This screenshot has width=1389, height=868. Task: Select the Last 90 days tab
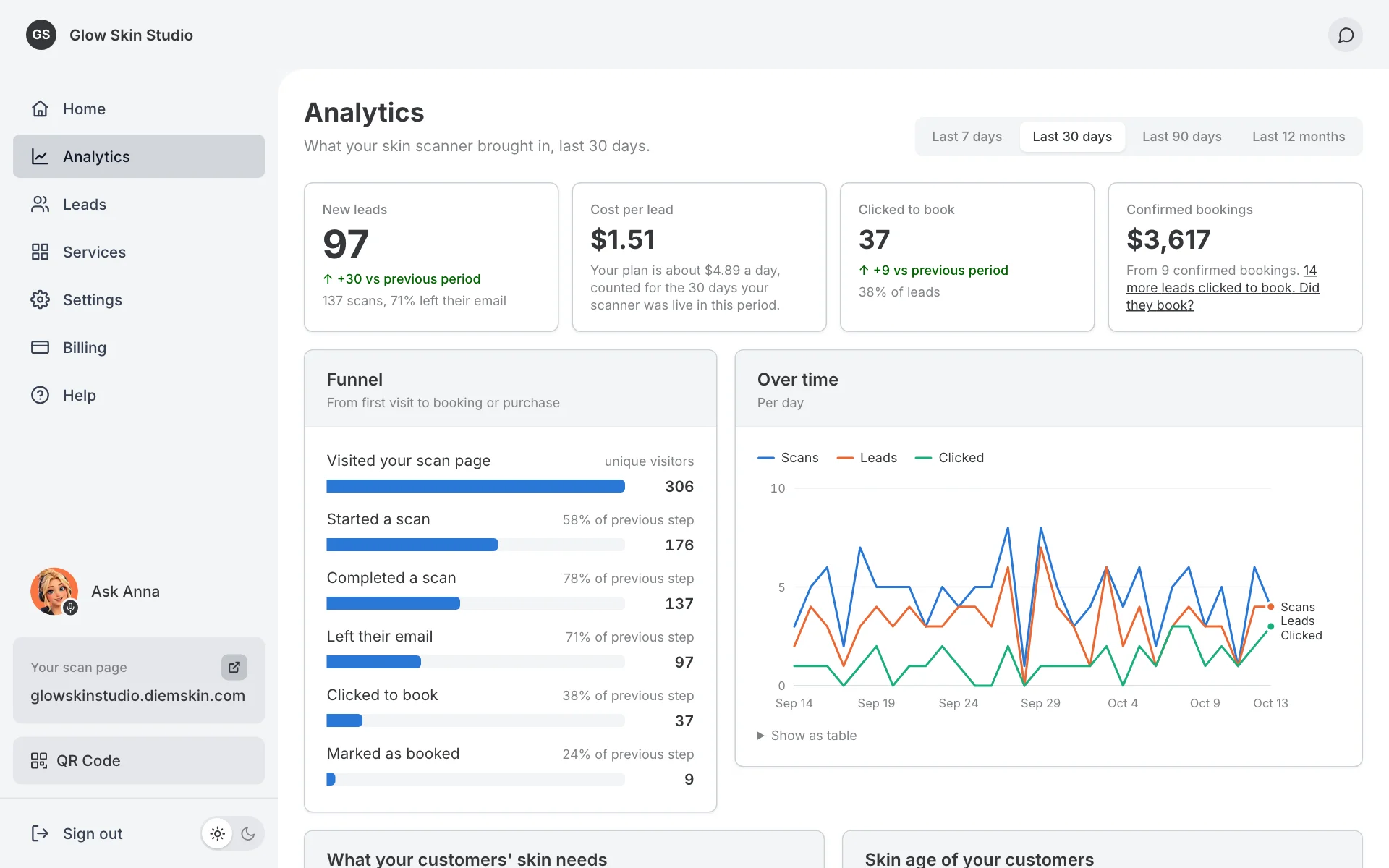(1182, 137)
